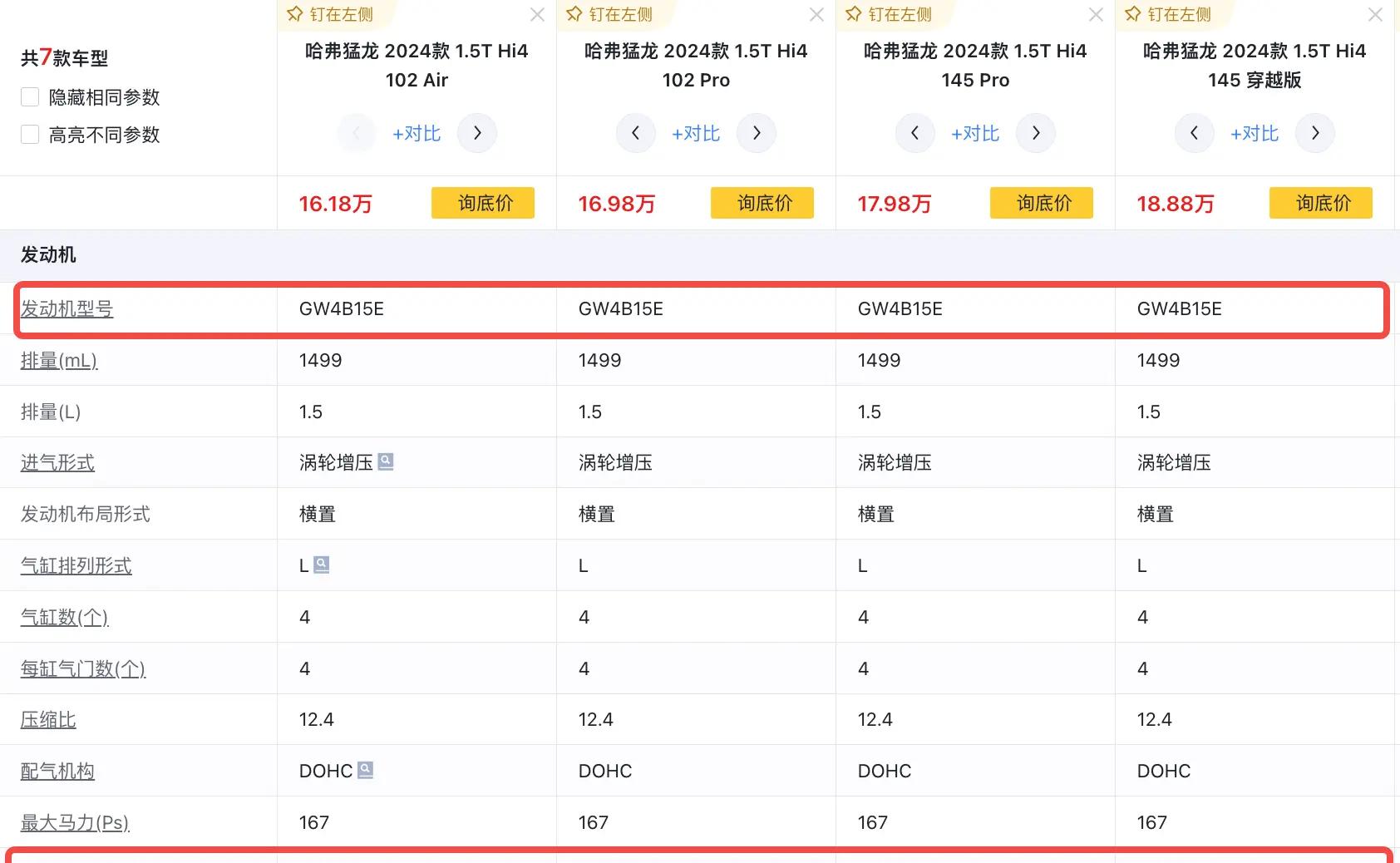Remove the 102 Air model column
This screenshot has height=863, width=1400.
[538, 15]
